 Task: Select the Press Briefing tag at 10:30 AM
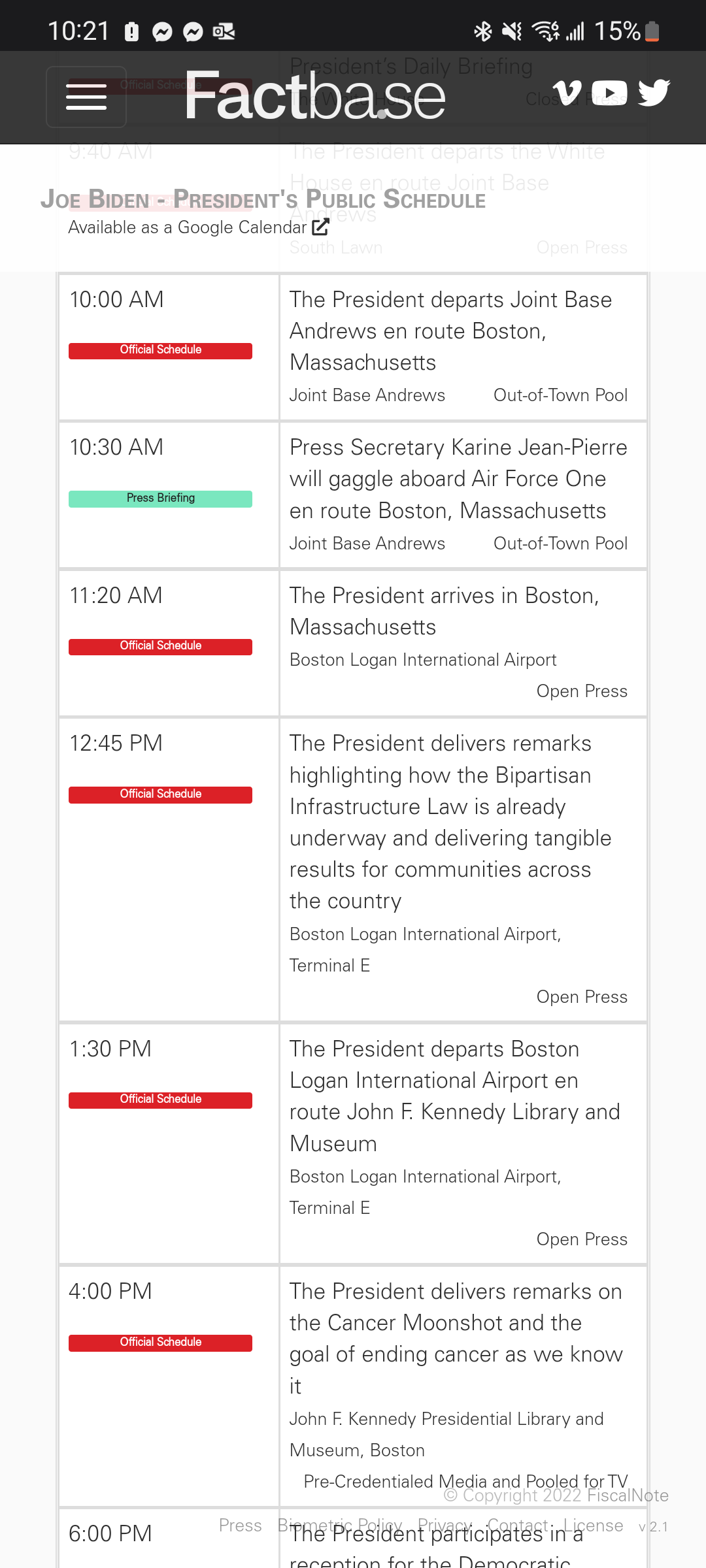click(160, 498)
